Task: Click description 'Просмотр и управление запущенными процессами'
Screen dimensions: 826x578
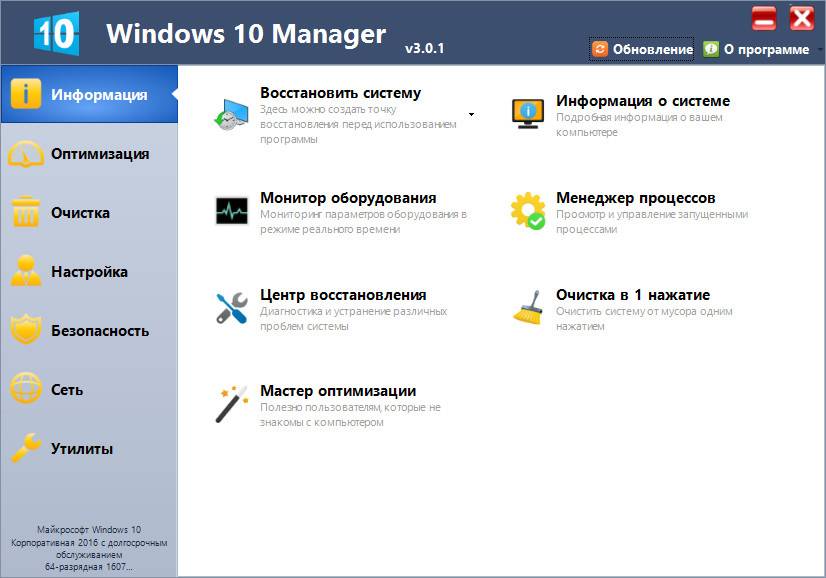Action: coord(652,222)
